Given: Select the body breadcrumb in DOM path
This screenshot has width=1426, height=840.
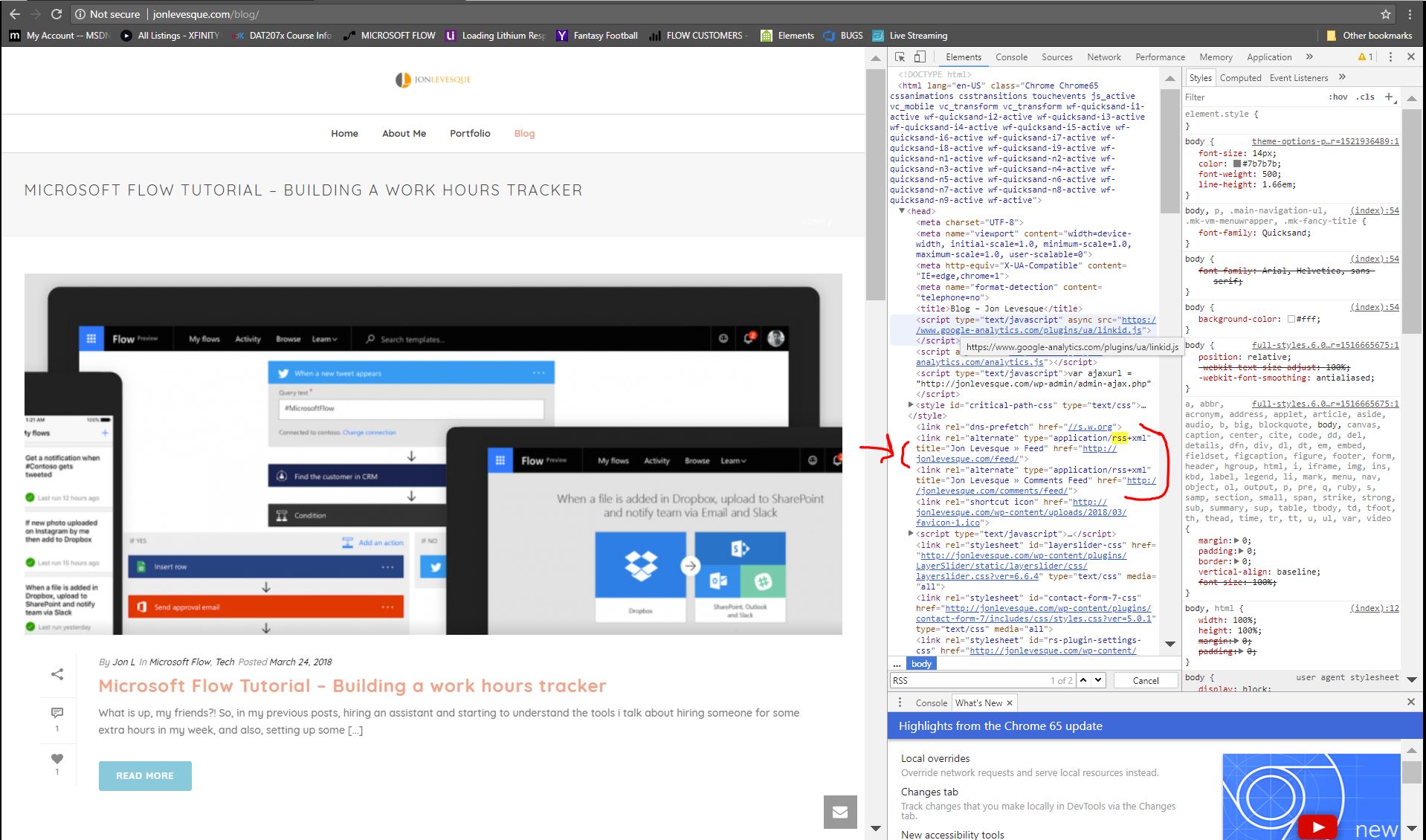Looking at the screenshot, I should point(921,664).
